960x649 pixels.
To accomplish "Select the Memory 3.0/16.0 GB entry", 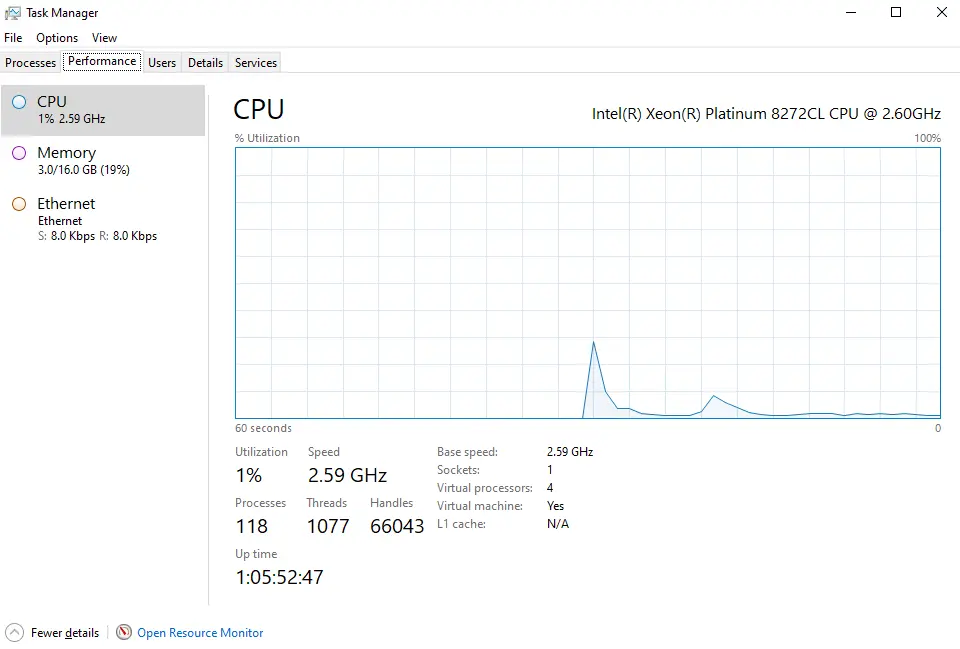I will pos(103,161).
